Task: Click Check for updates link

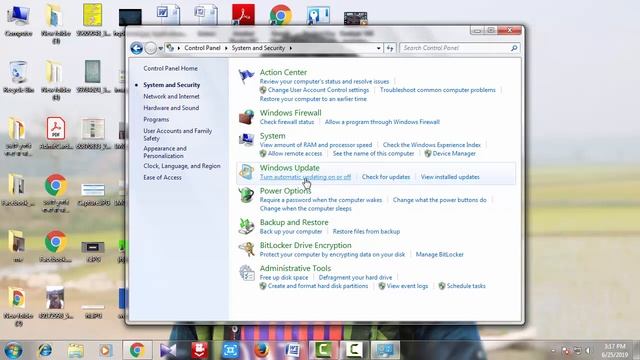Action: [x=386, y=177]
